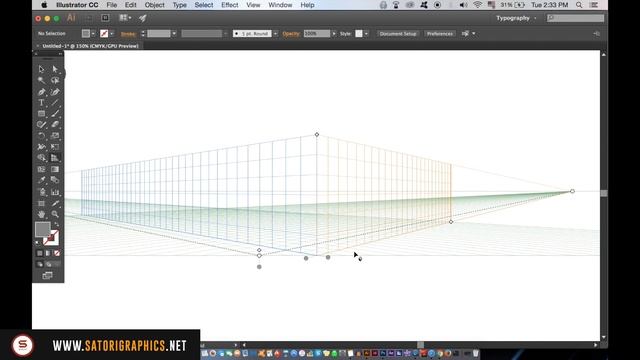Open the Typography workspace switcher
The width and height of the screenshot is (640, 360).
click(516, 18)
